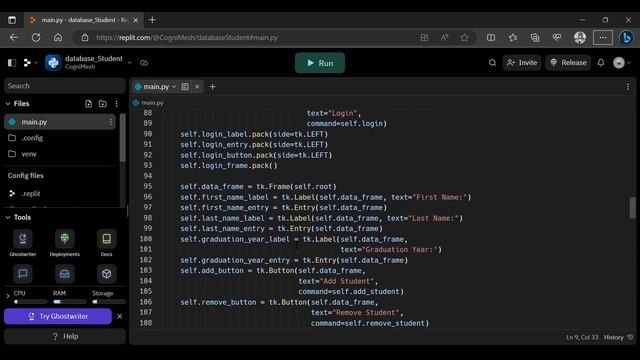Open the .replit config file
This screenshot has width=640, height=360.
(x=31, y=193)
